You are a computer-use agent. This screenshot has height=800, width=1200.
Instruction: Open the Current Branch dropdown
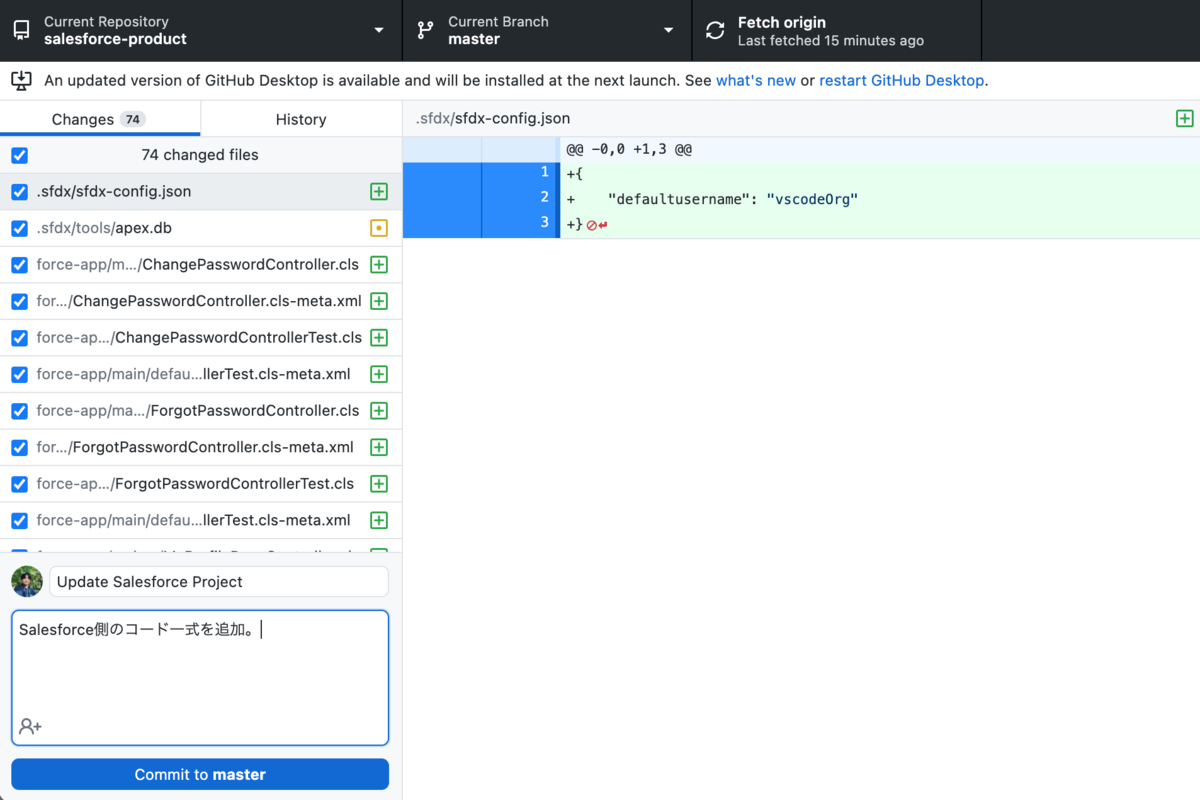click(669, 30)
